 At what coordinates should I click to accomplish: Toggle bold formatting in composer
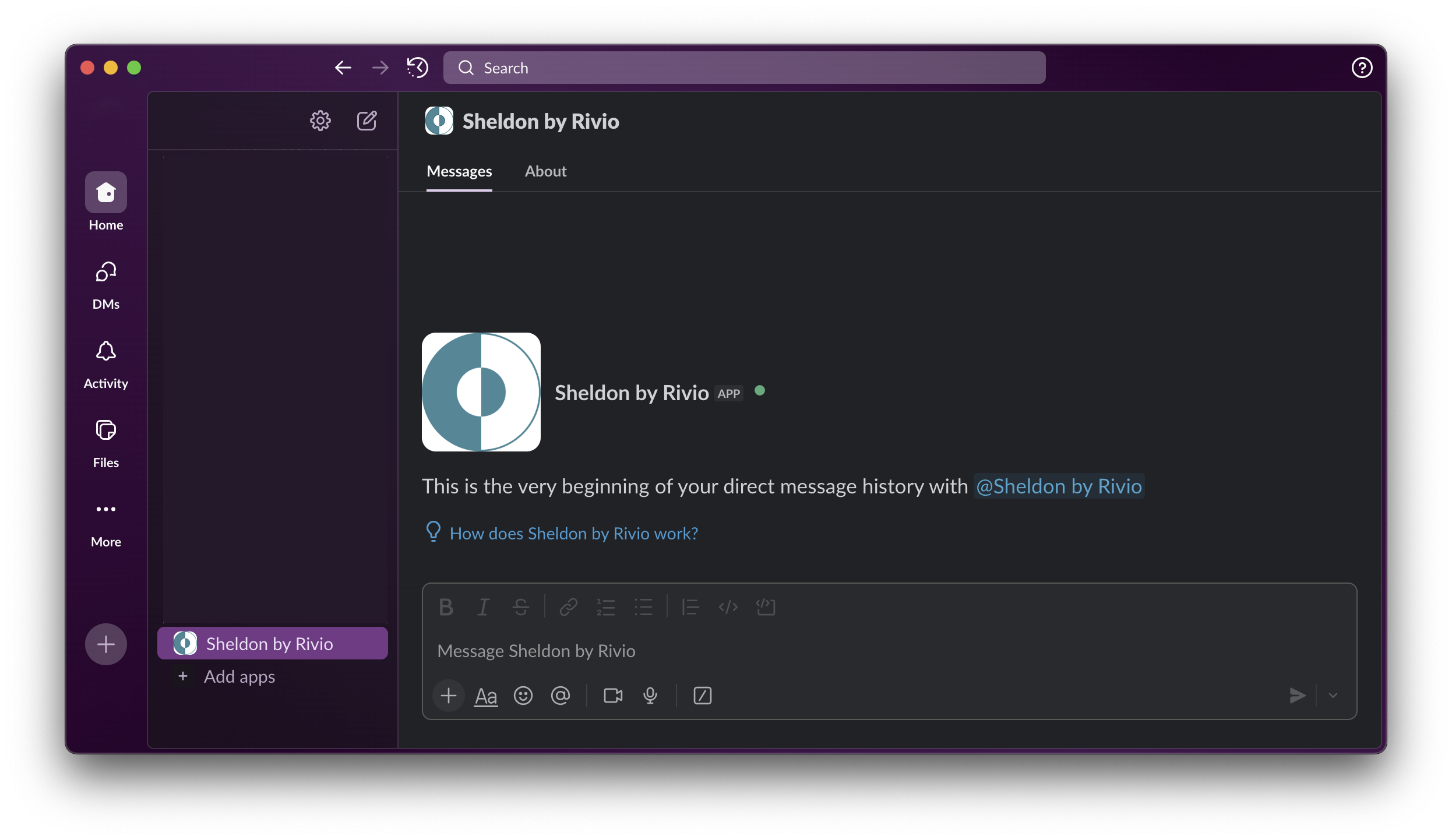(x=446, y=607)
